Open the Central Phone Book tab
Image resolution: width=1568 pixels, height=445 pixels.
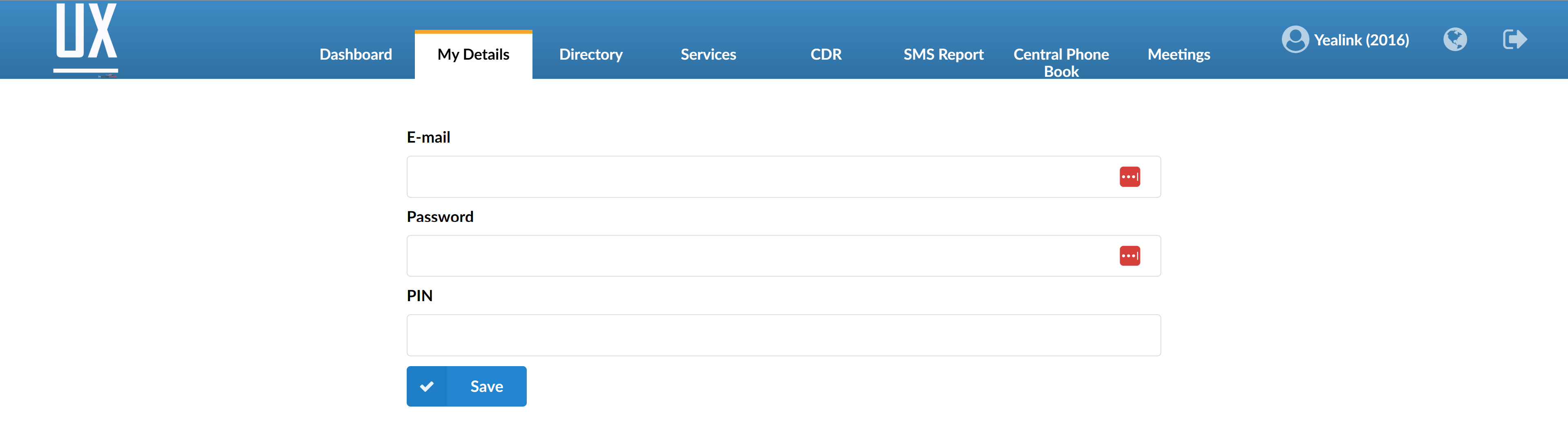coord(1061,62)
